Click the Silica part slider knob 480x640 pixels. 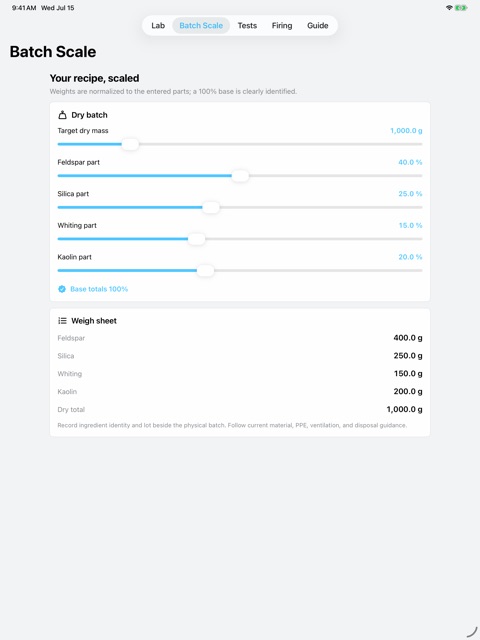pyautogui.click(x=211, y=207)
